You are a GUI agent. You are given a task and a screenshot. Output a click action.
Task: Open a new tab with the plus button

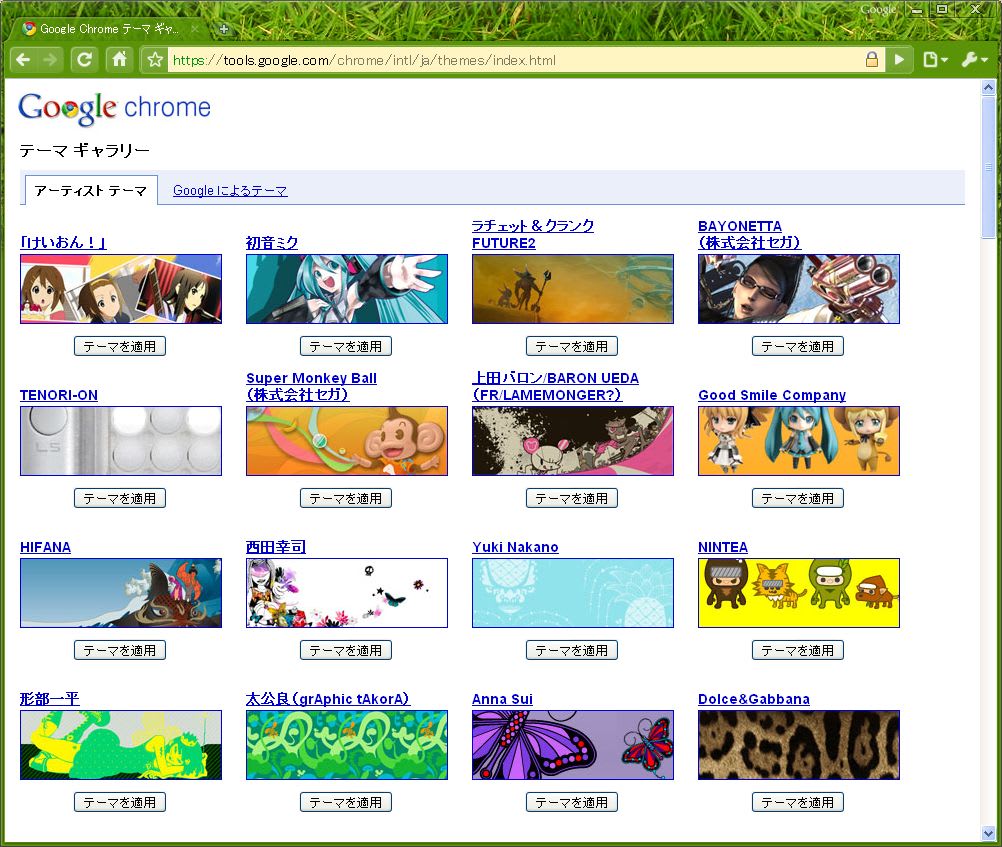click(x=223, y=29)
